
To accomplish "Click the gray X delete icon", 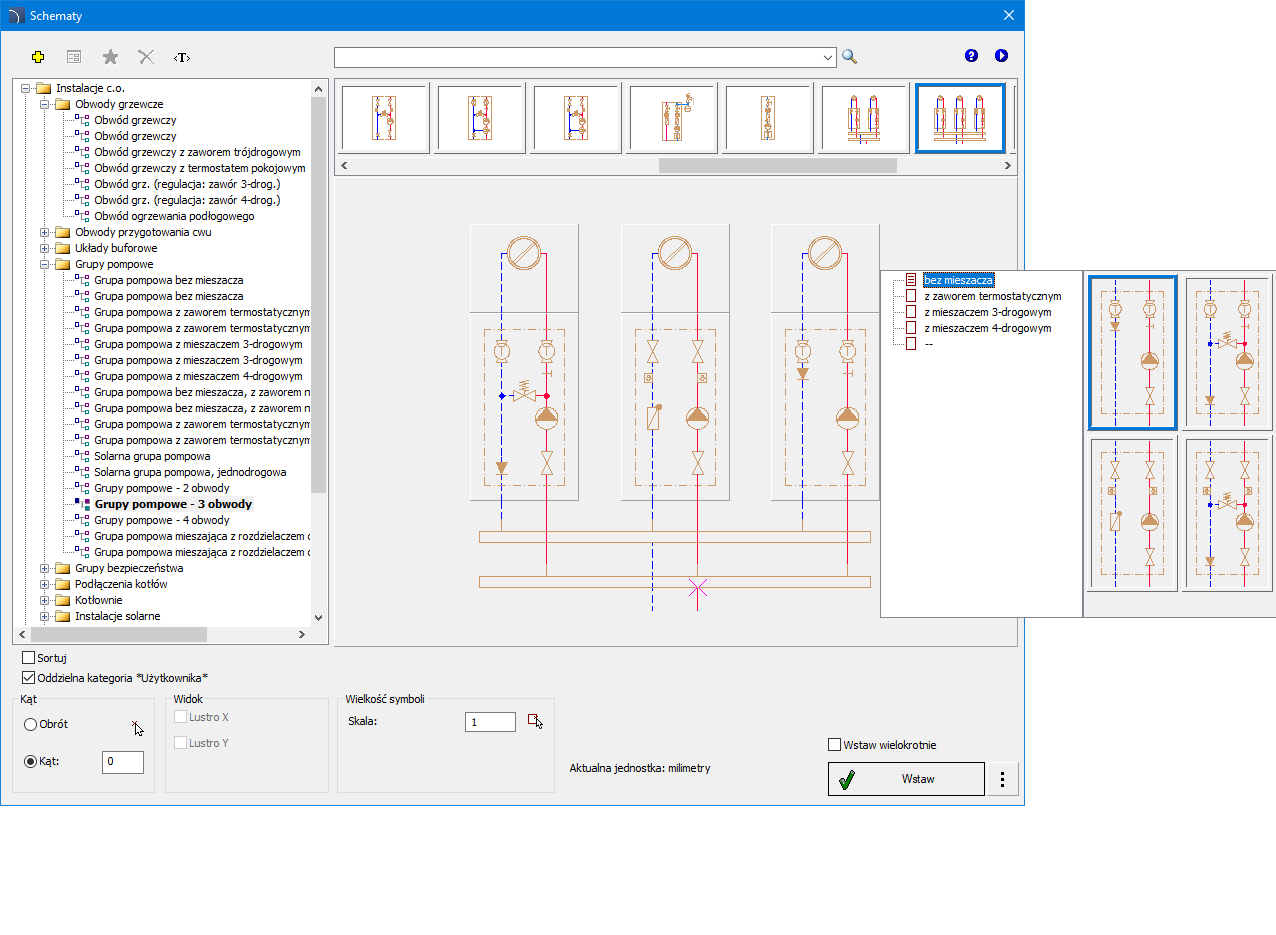I will point(146,57).
